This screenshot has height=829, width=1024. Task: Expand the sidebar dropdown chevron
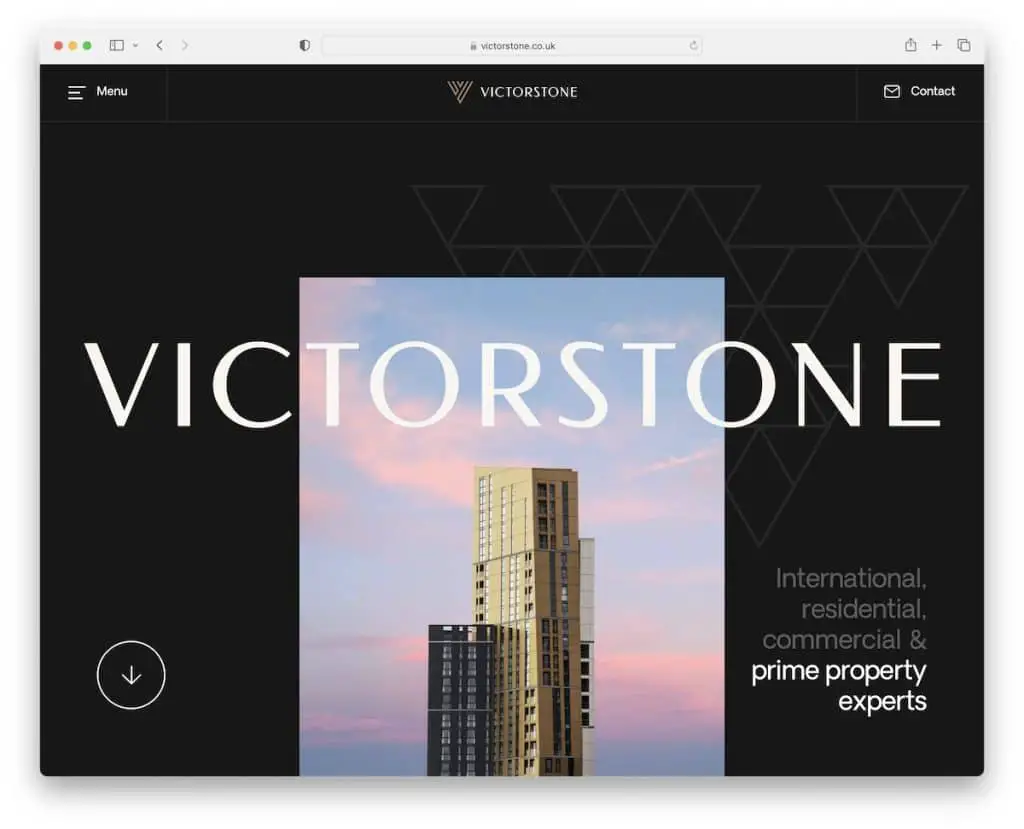135,46
